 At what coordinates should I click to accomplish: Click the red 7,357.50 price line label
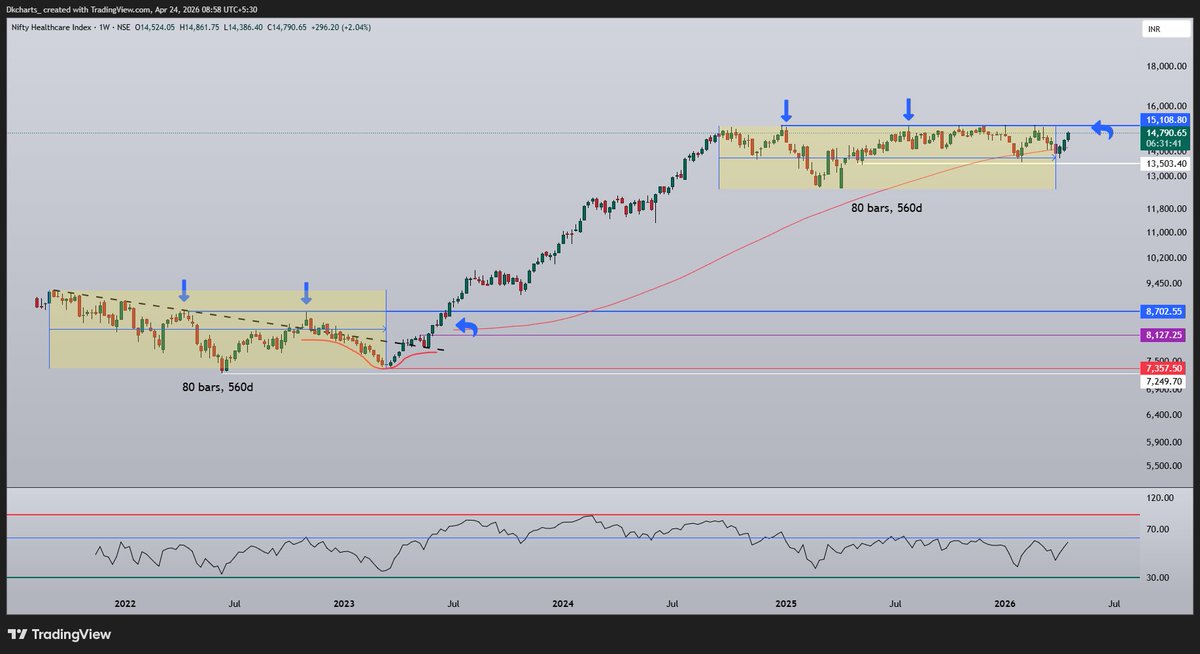tap(1163, 369)
